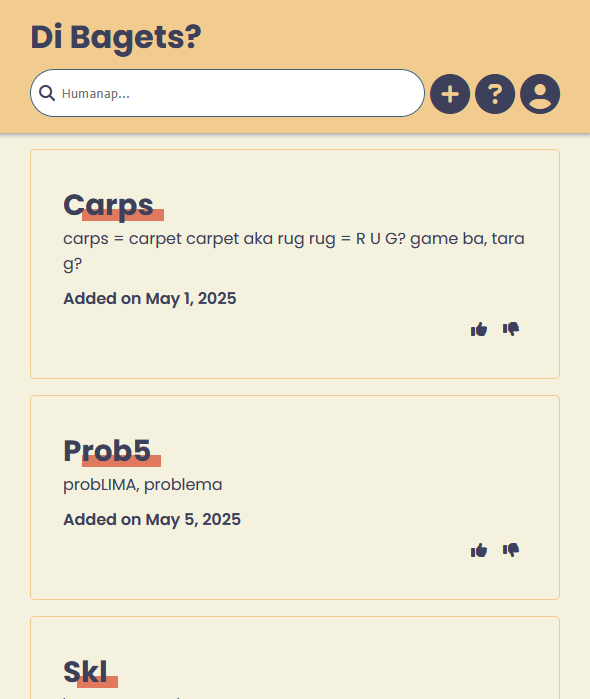Screen dimensions: 590x699
Task: Like the Carps entry with thumbs up
Action: point(479,329)
